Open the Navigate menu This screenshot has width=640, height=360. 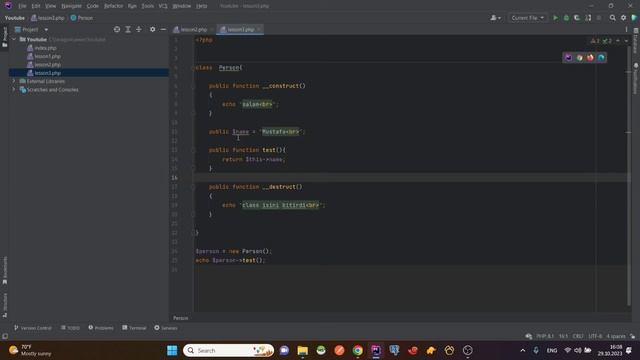pos(71,6)
